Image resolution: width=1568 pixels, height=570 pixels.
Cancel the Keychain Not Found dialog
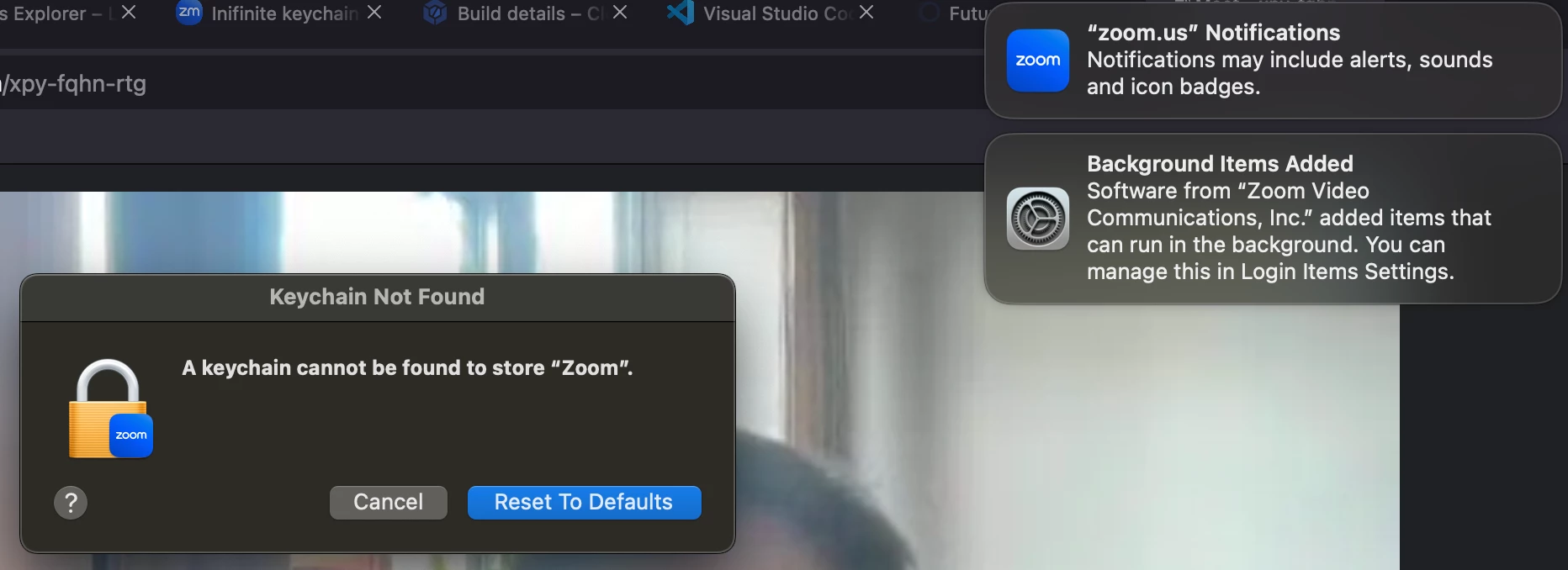pos(388,502)
